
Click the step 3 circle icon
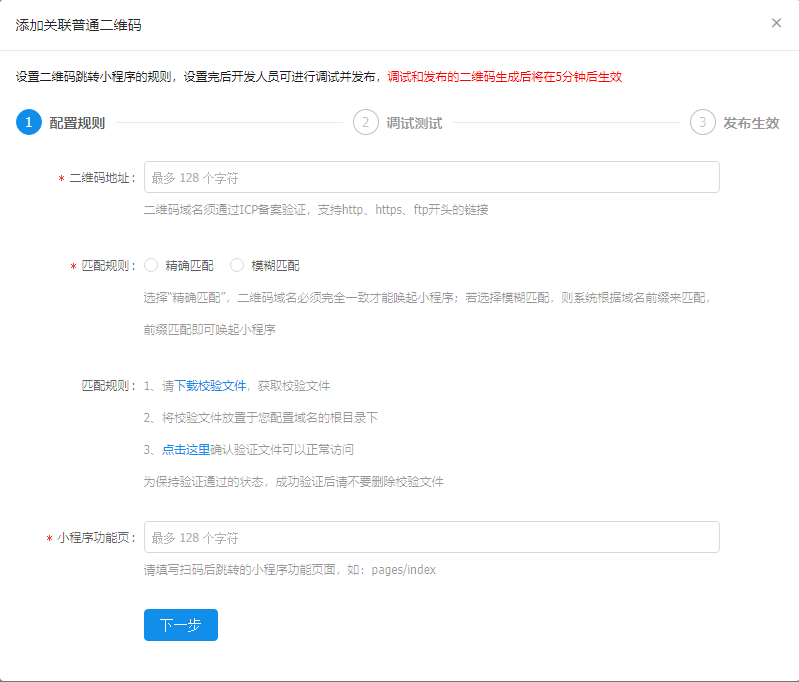point(702,123)
